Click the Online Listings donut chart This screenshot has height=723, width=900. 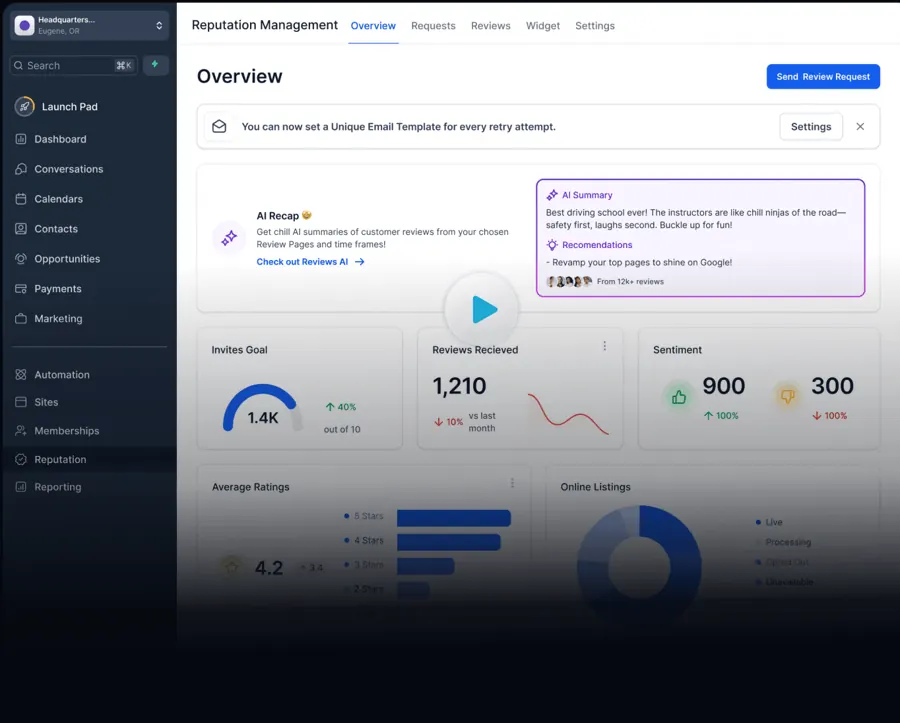point(639,566)
